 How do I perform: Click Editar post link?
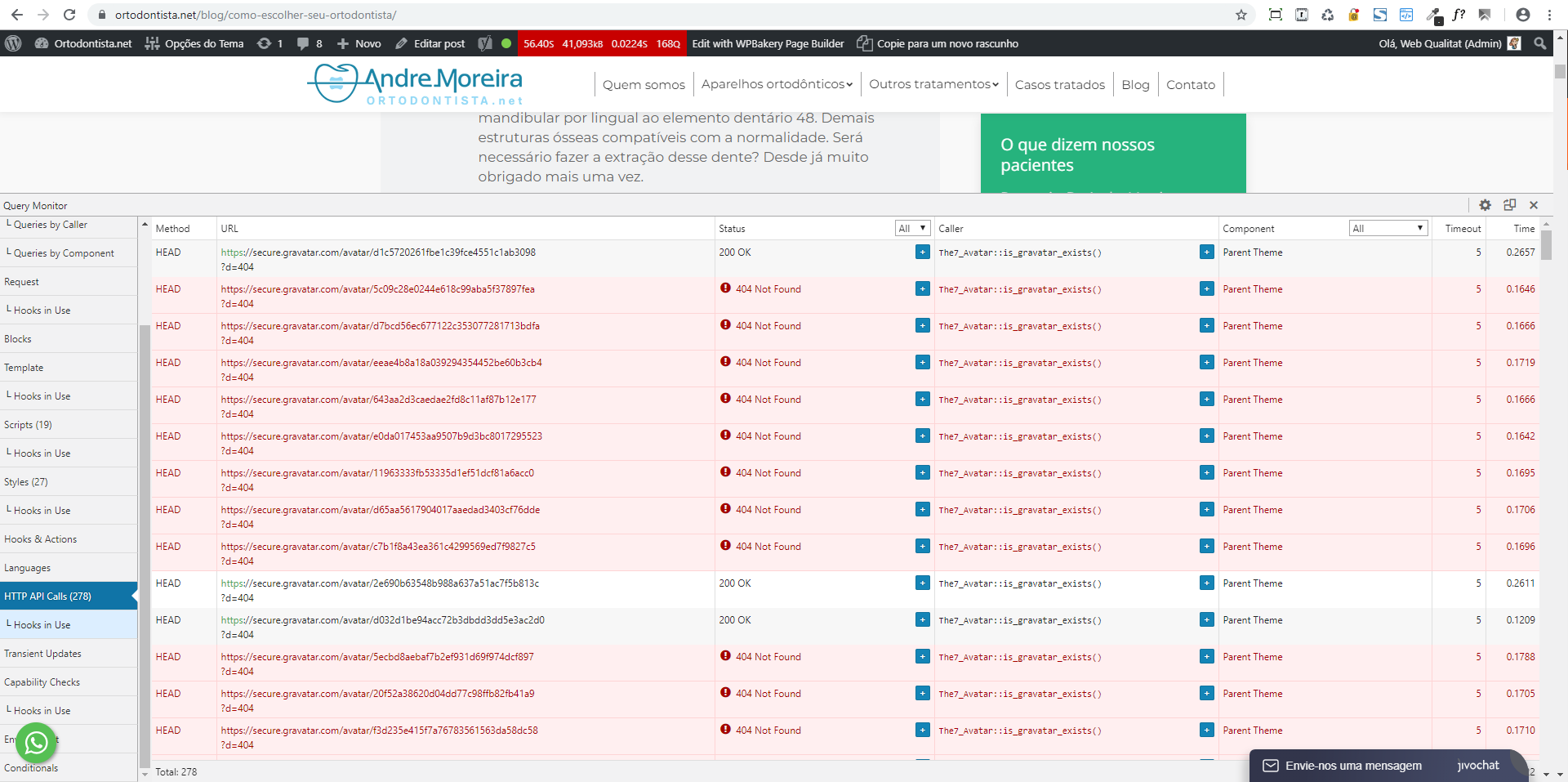(x=430, y=43)
